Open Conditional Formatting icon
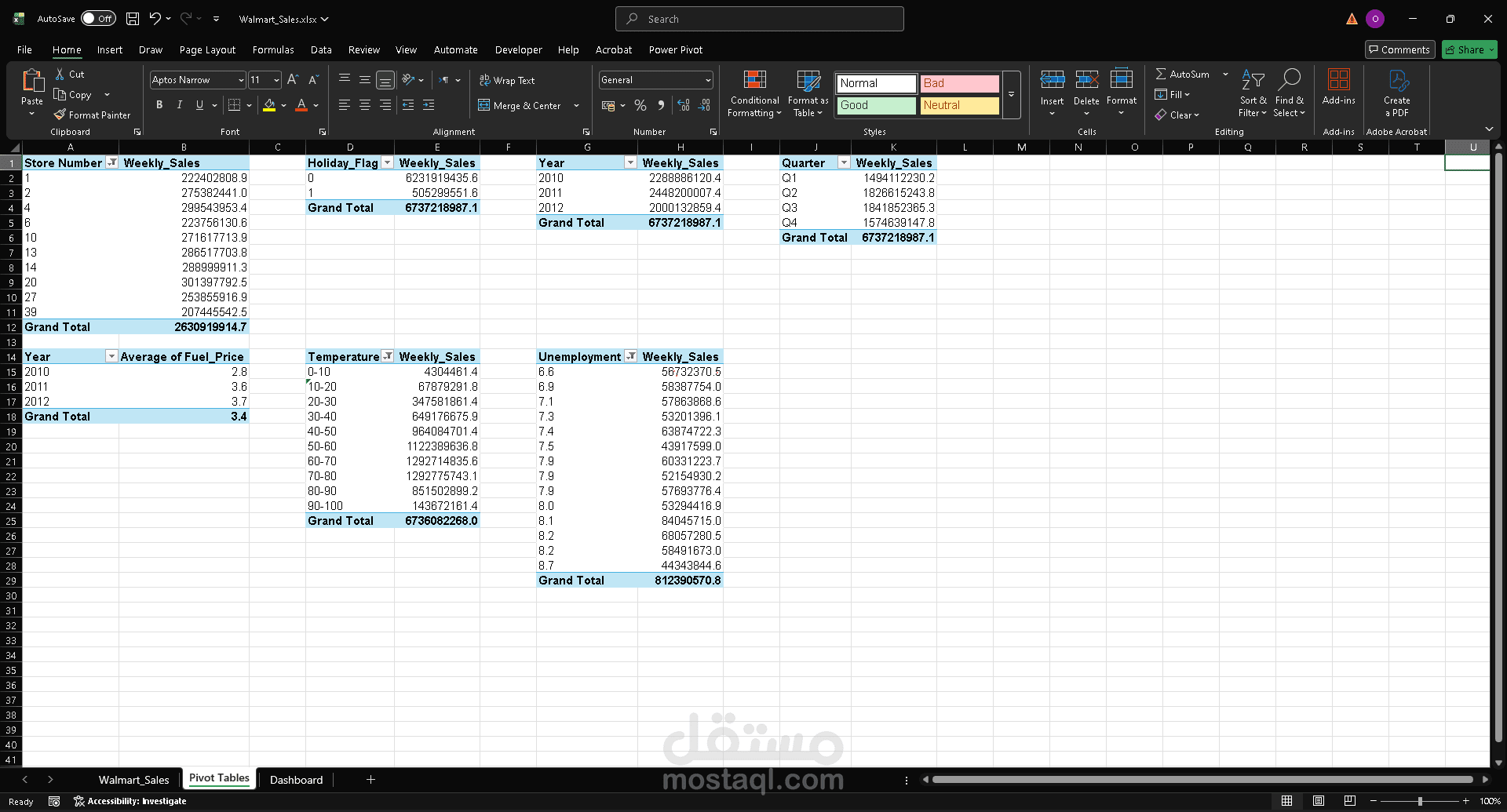 [754, 80]
